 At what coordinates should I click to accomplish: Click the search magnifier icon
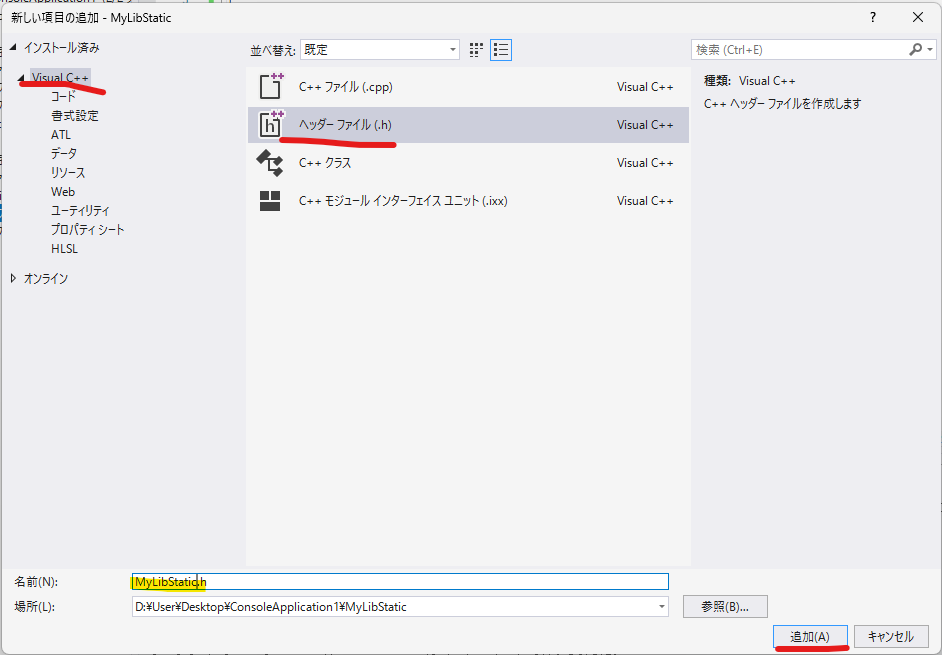pyautogui.click(x=916, y=49)
